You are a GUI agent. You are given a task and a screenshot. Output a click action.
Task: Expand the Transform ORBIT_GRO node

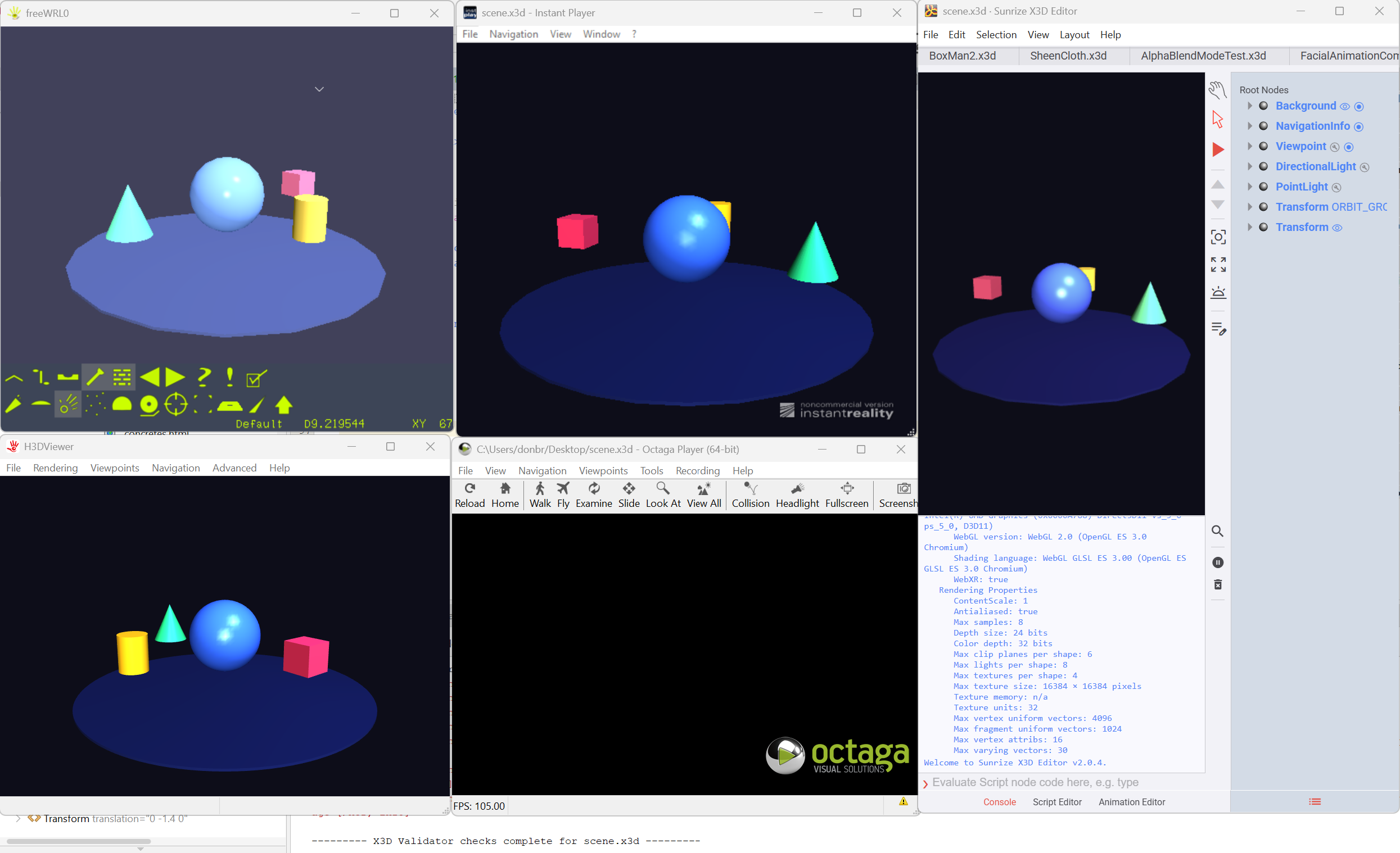click(x=1249, y=207)
